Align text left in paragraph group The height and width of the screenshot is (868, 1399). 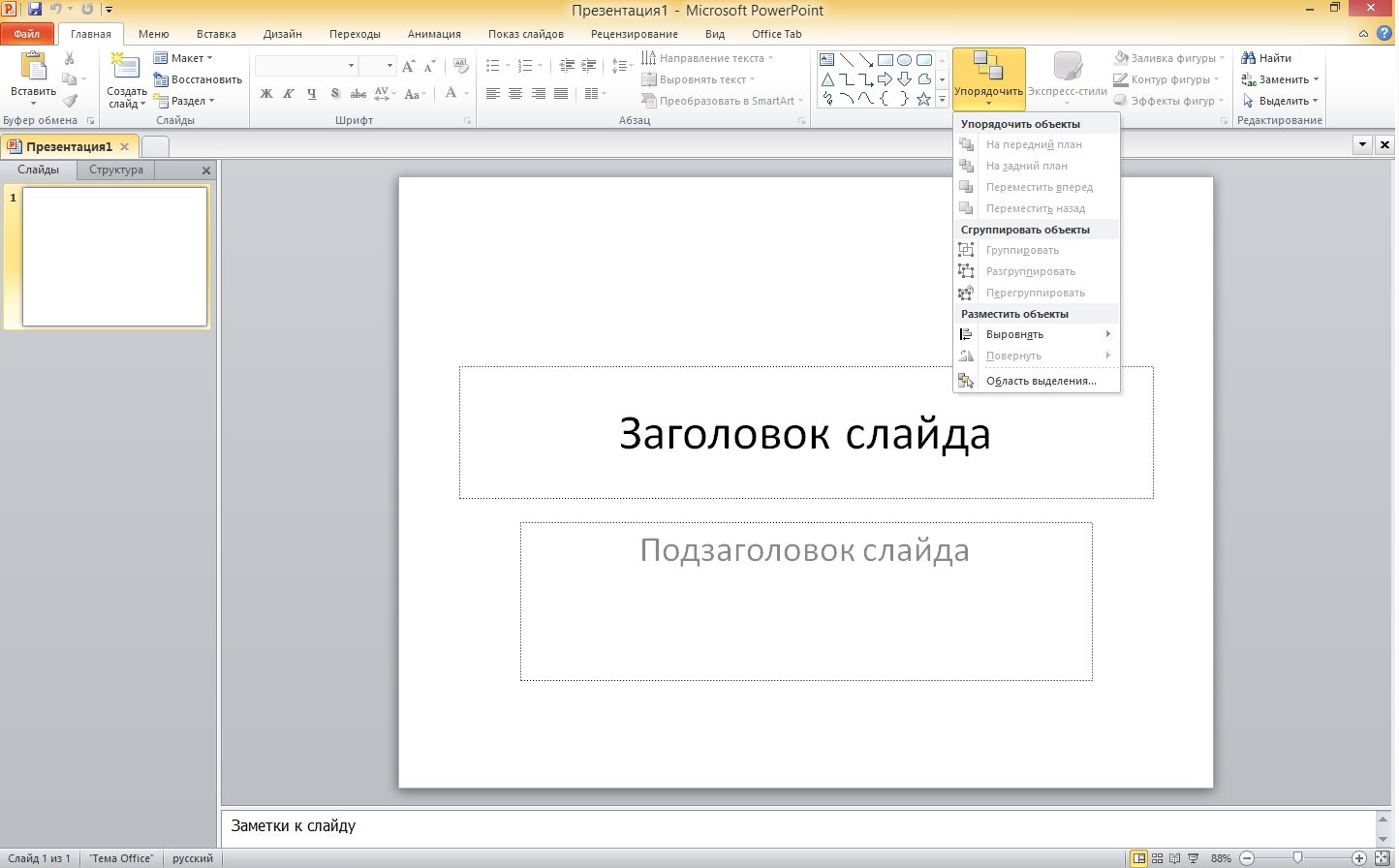[x=493, y=94]
